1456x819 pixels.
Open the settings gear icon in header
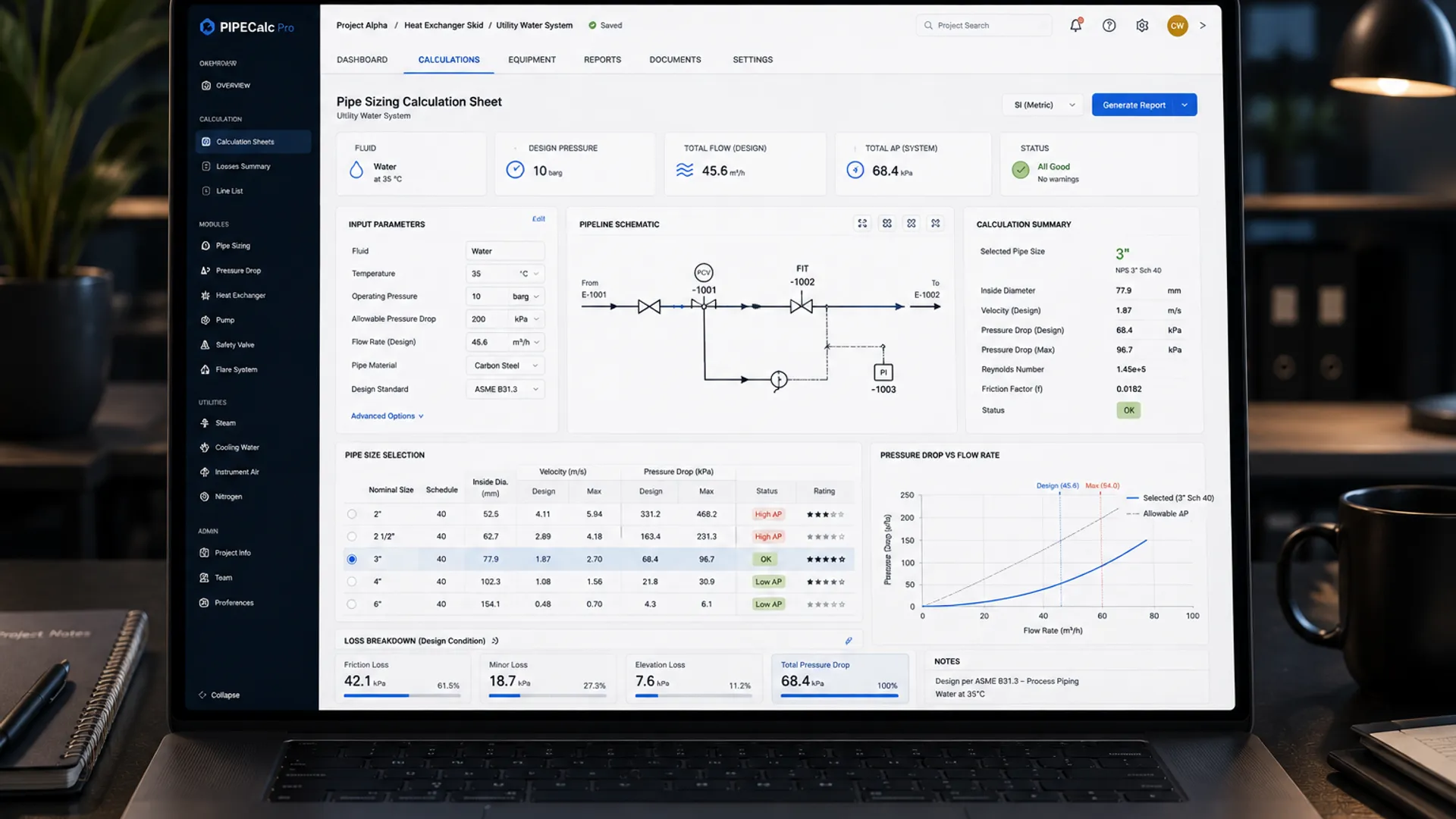pyautogui.click(x=1142, y=25)
